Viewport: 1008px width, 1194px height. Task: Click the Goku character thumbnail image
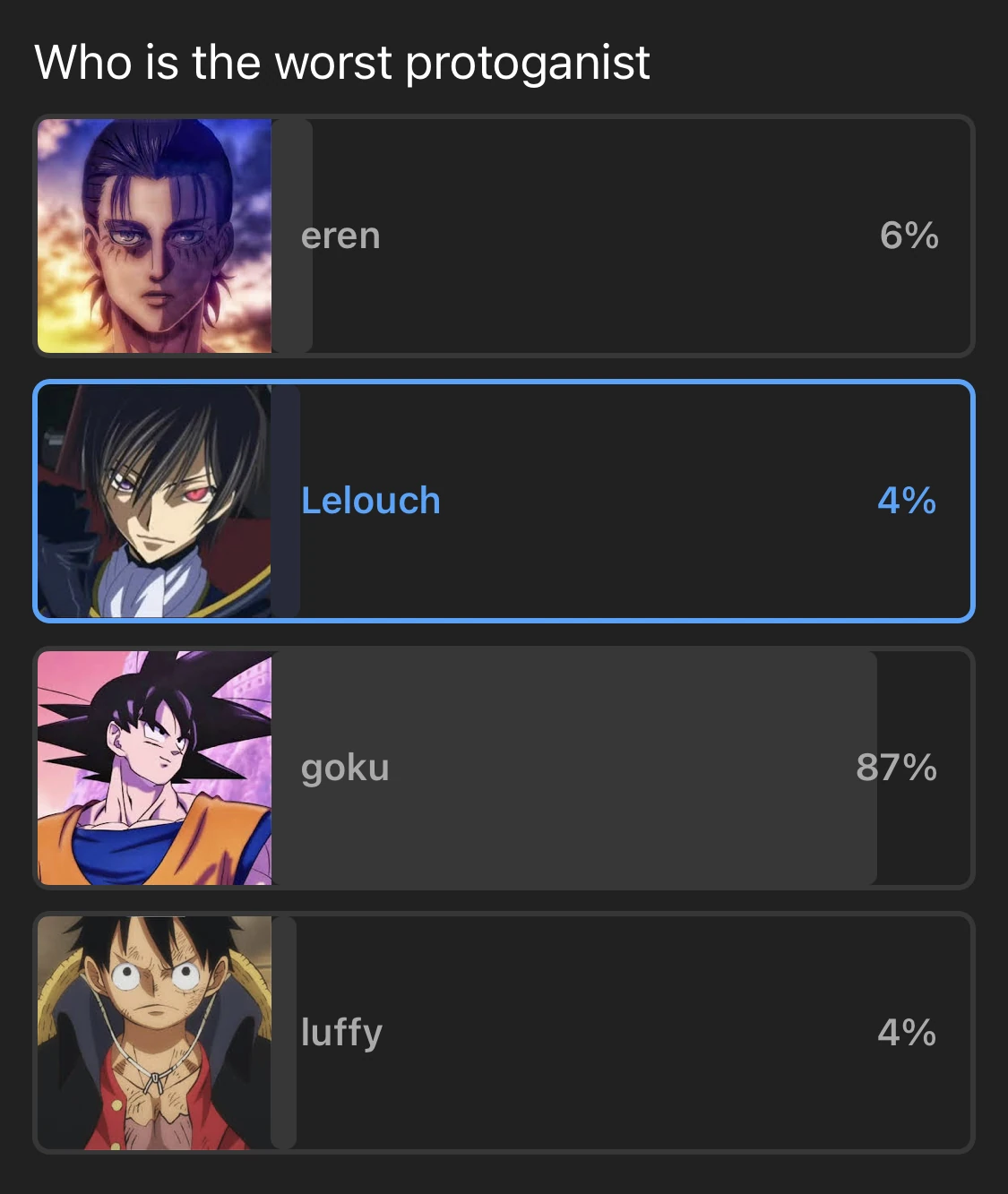coord(154,768)
